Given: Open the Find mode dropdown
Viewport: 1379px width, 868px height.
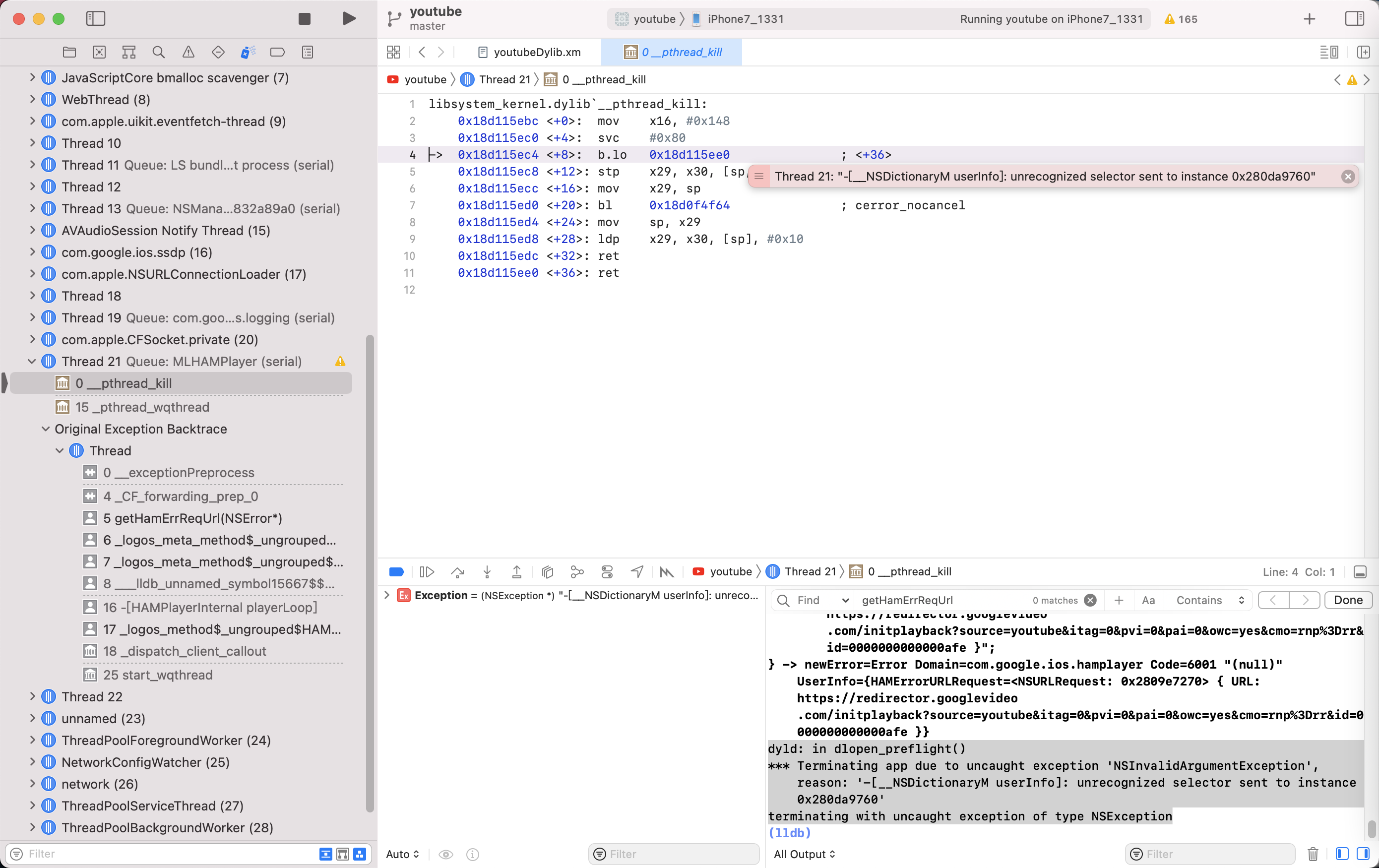Looking at the screenshot, I should coord(823,600).
